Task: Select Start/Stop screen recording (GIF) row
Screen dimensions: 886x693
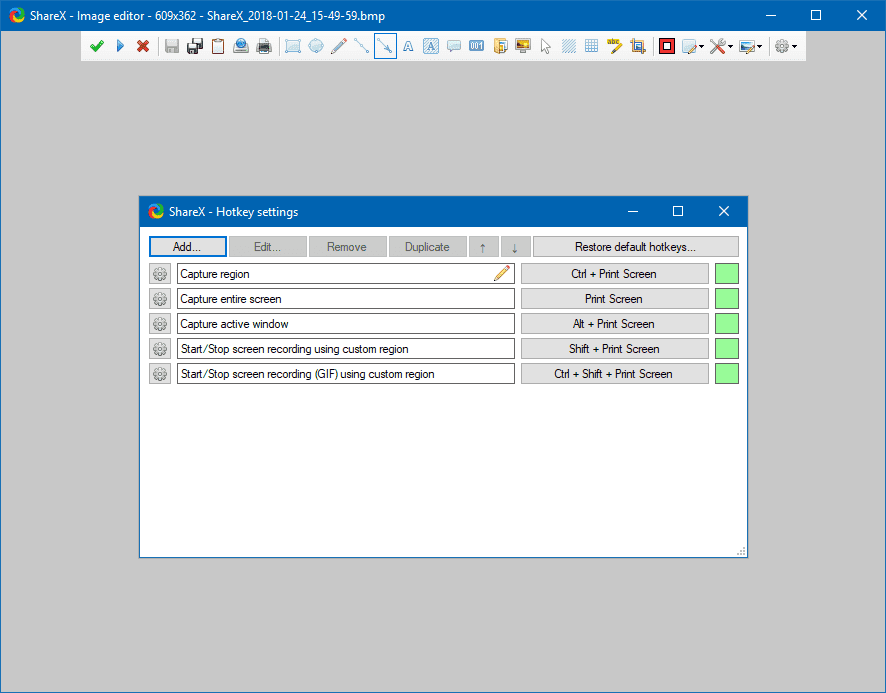Action: [x=345, y=373]
